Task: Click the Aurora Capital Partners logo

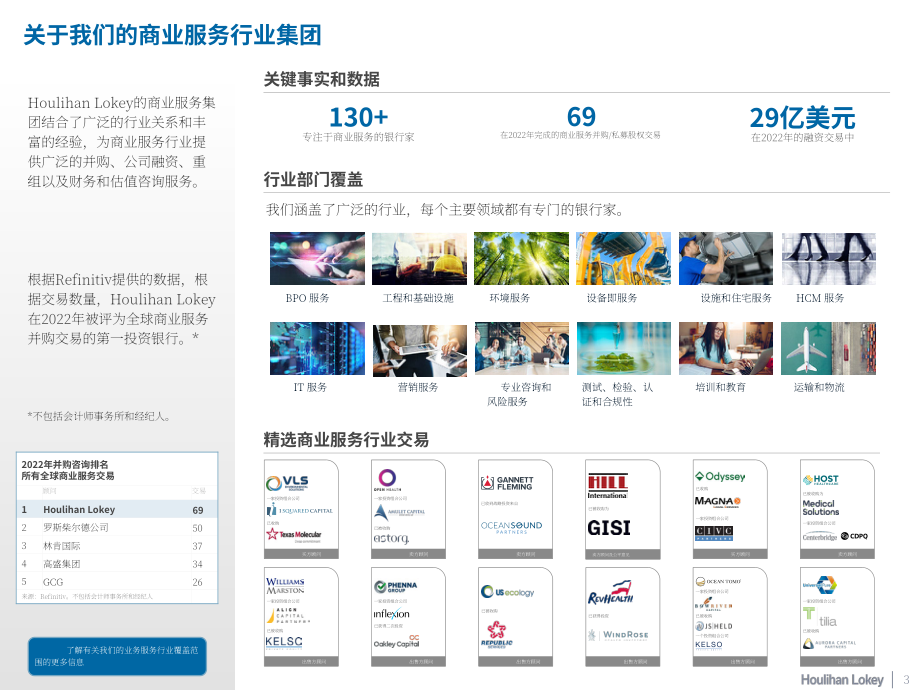Action: tap(829, 644)
